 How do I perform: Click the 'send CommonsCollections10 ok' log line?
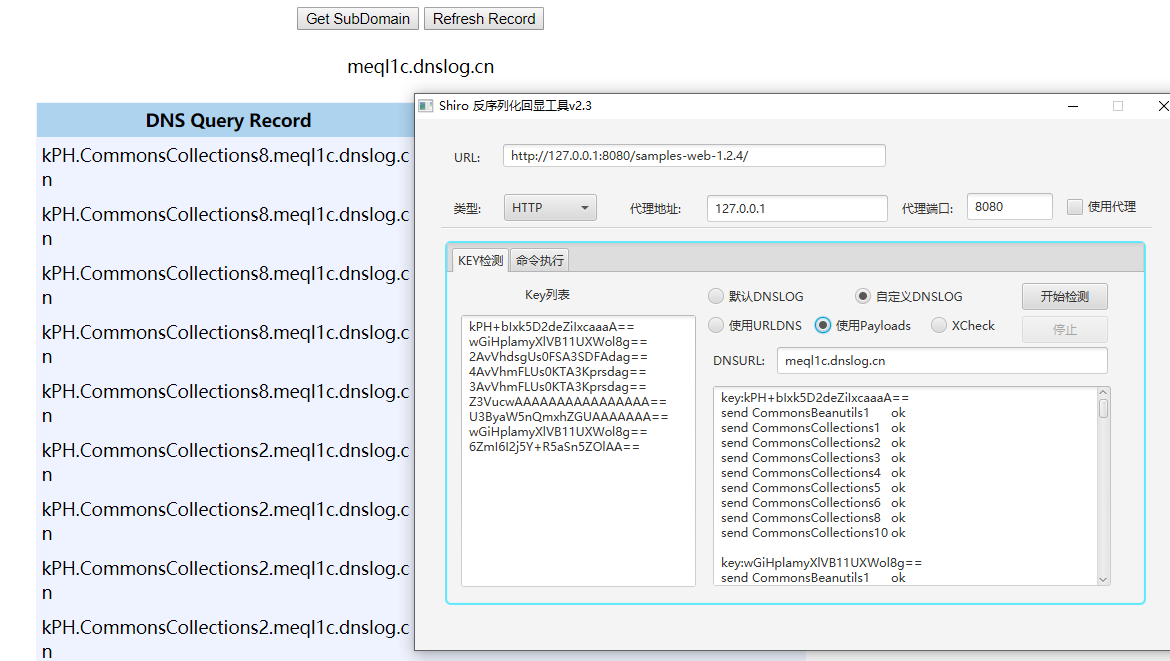click(813, 532)
